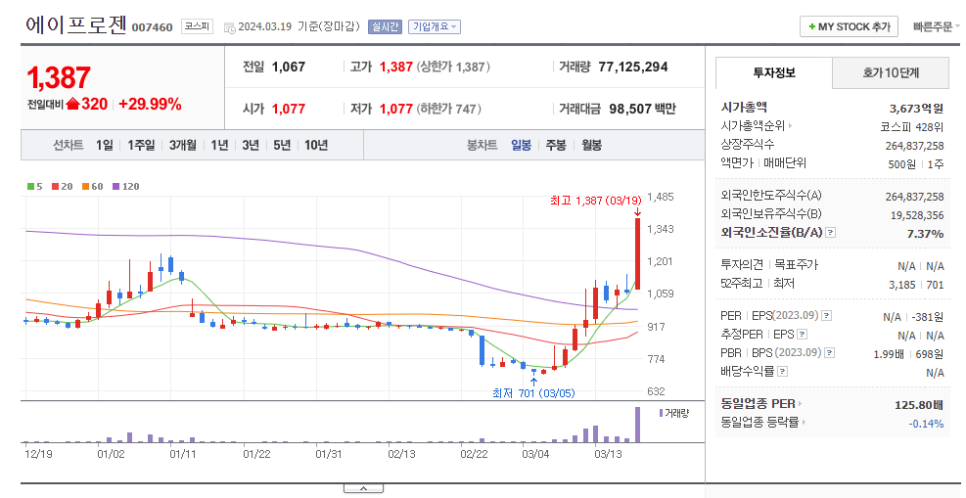Viewport: 966px width, 498px height.
Task: Click 거래대금 value 98,507 백만
Action: tap(643, 108)
